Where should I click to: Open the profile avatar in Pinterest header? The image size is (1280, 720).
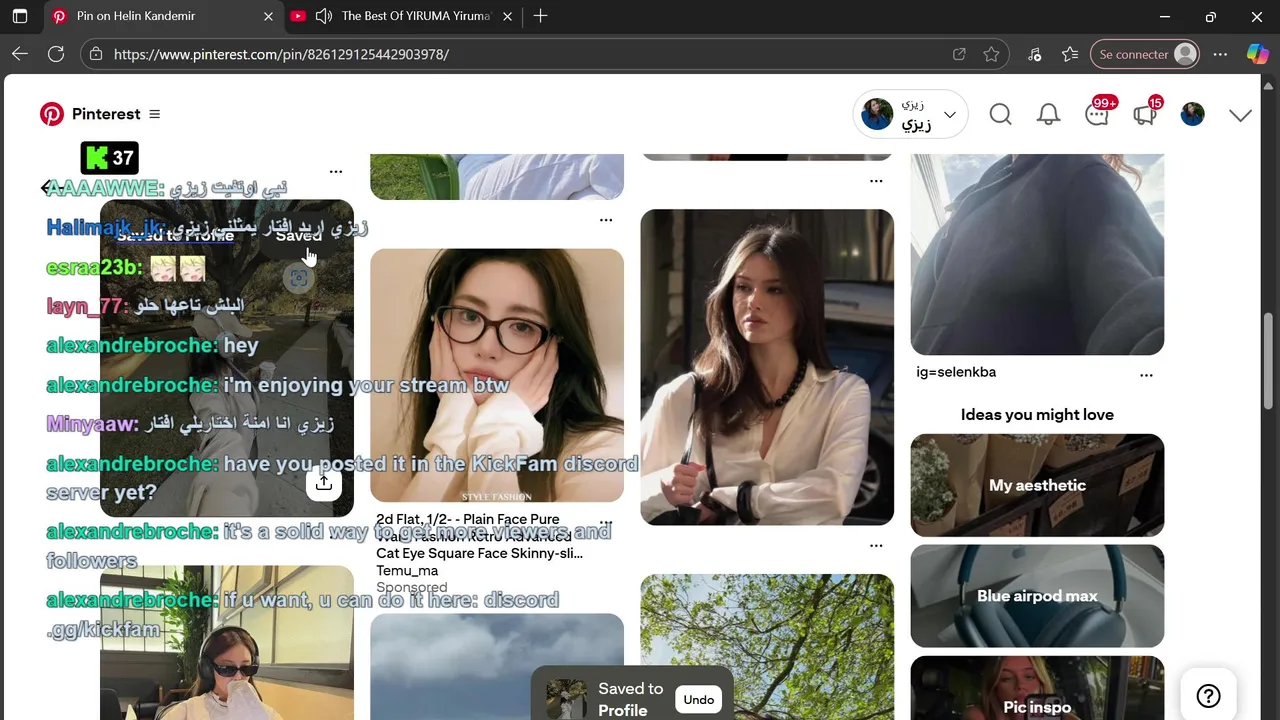[x=1192, y=114]
